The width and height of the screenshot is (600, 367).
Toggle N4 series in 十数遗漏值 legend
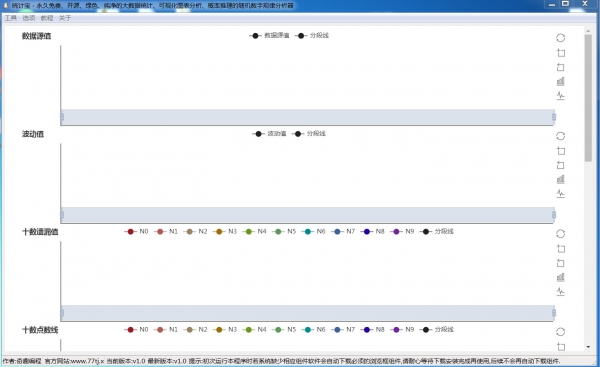click(x=254, y=232)
